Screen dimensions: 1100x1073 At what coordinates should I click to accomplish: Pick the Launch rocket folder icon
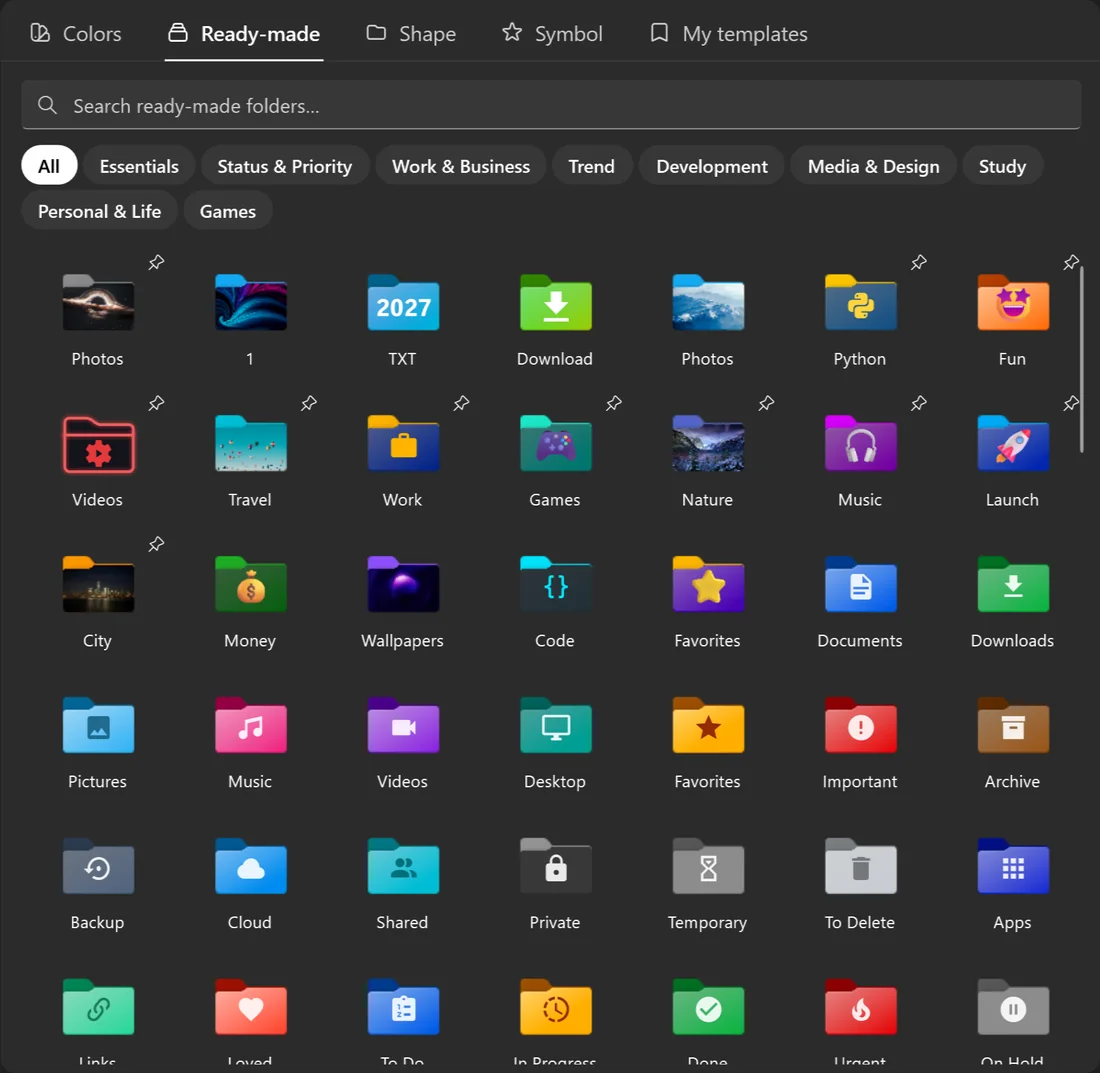[x=1012, y=445]
